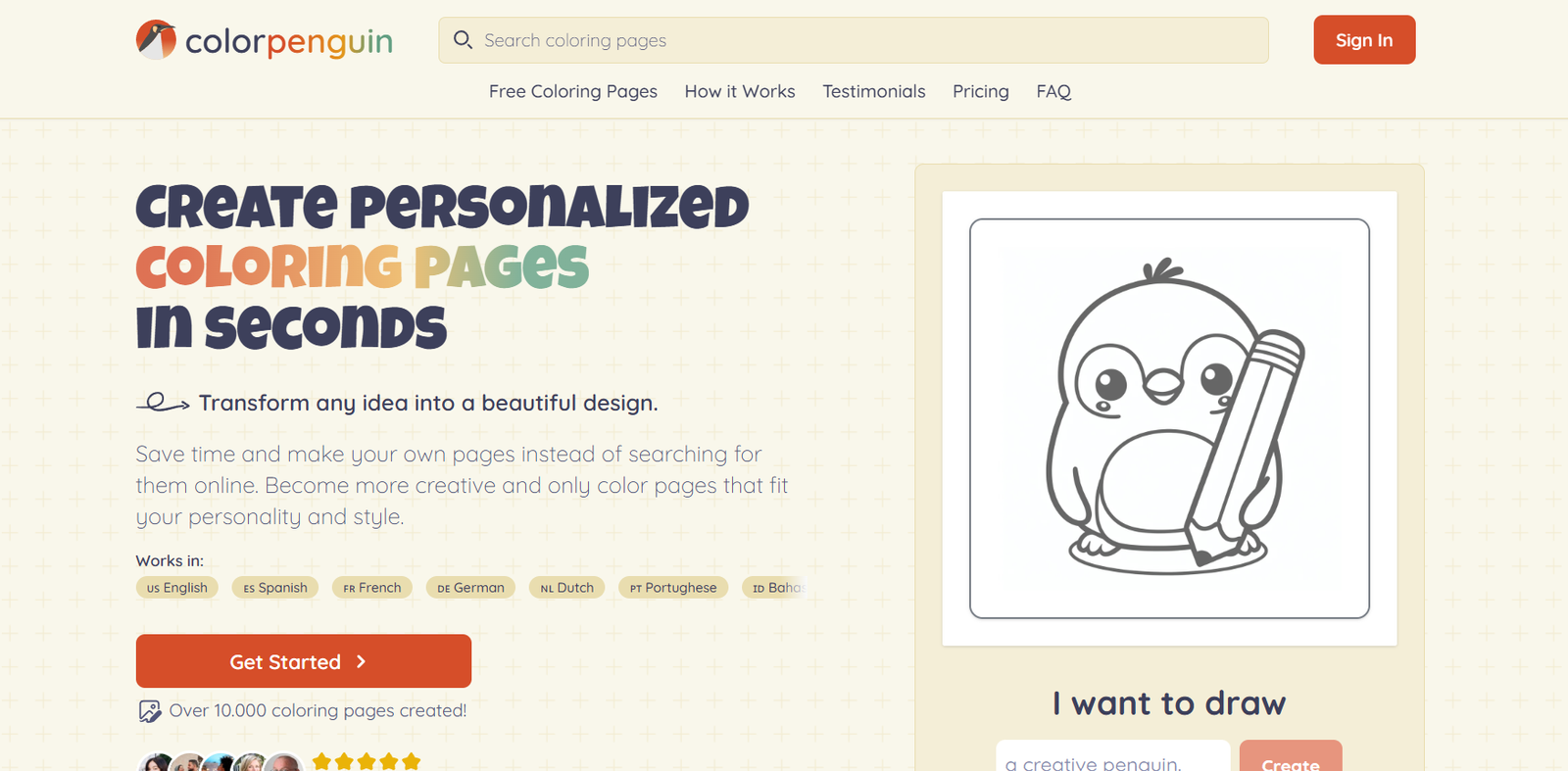Click the Create button under I want to draw
1568x771 pixels.
[x=1290, y=760]
